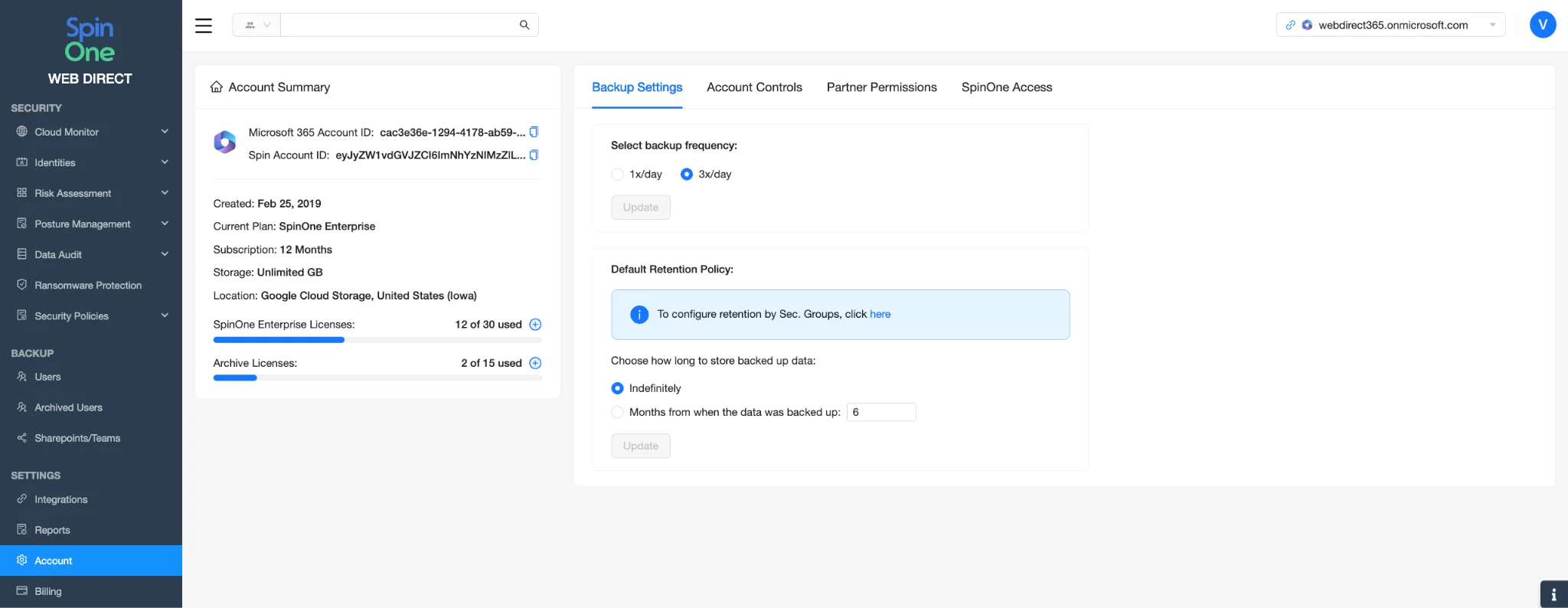The image size is (1568, 608).
Task: Switch to SpinOne Access tab
Action: [x=1007, y=87]
